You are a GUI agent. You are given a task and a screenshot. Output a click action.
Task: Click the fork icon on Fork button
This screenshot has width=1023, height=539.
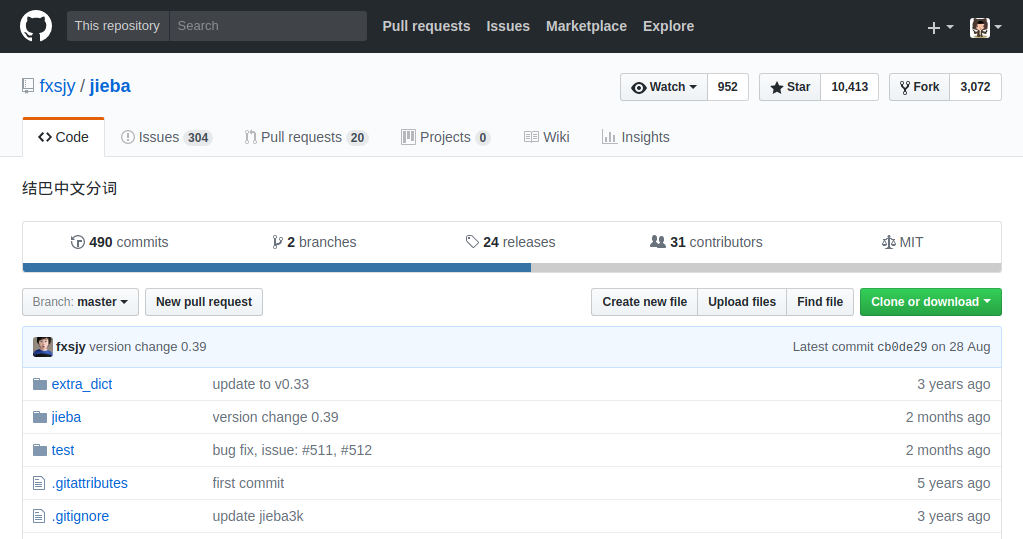click(x=904, y=87)
